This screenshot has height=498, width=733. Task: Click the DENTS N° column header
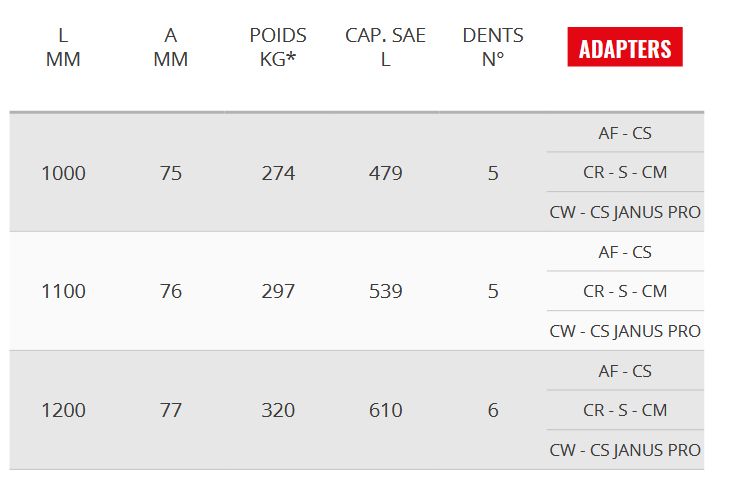point(493,47)
